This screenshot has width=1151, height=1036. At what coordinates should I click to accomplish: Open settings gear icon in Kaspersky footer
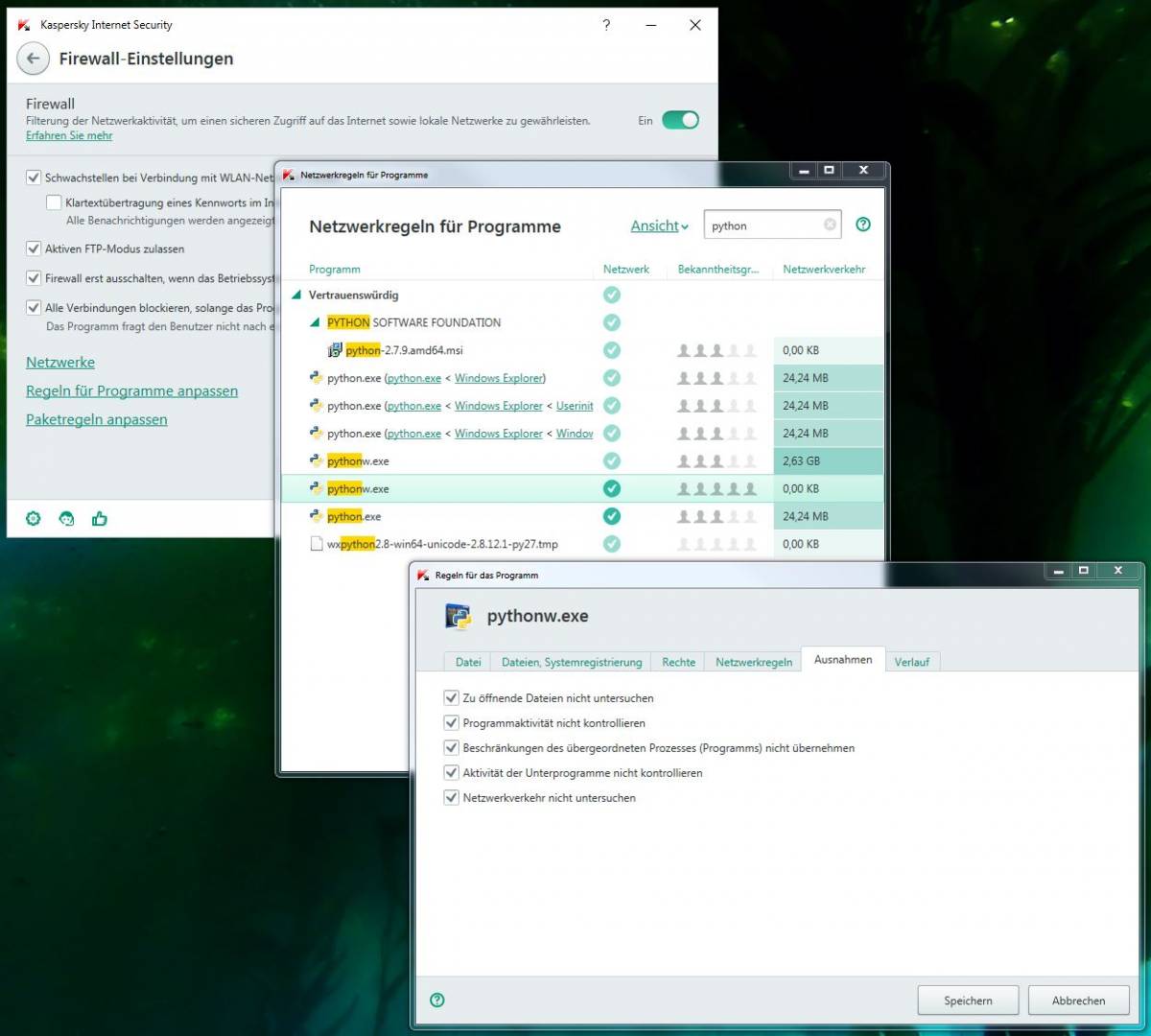click(x=34, y=519)
